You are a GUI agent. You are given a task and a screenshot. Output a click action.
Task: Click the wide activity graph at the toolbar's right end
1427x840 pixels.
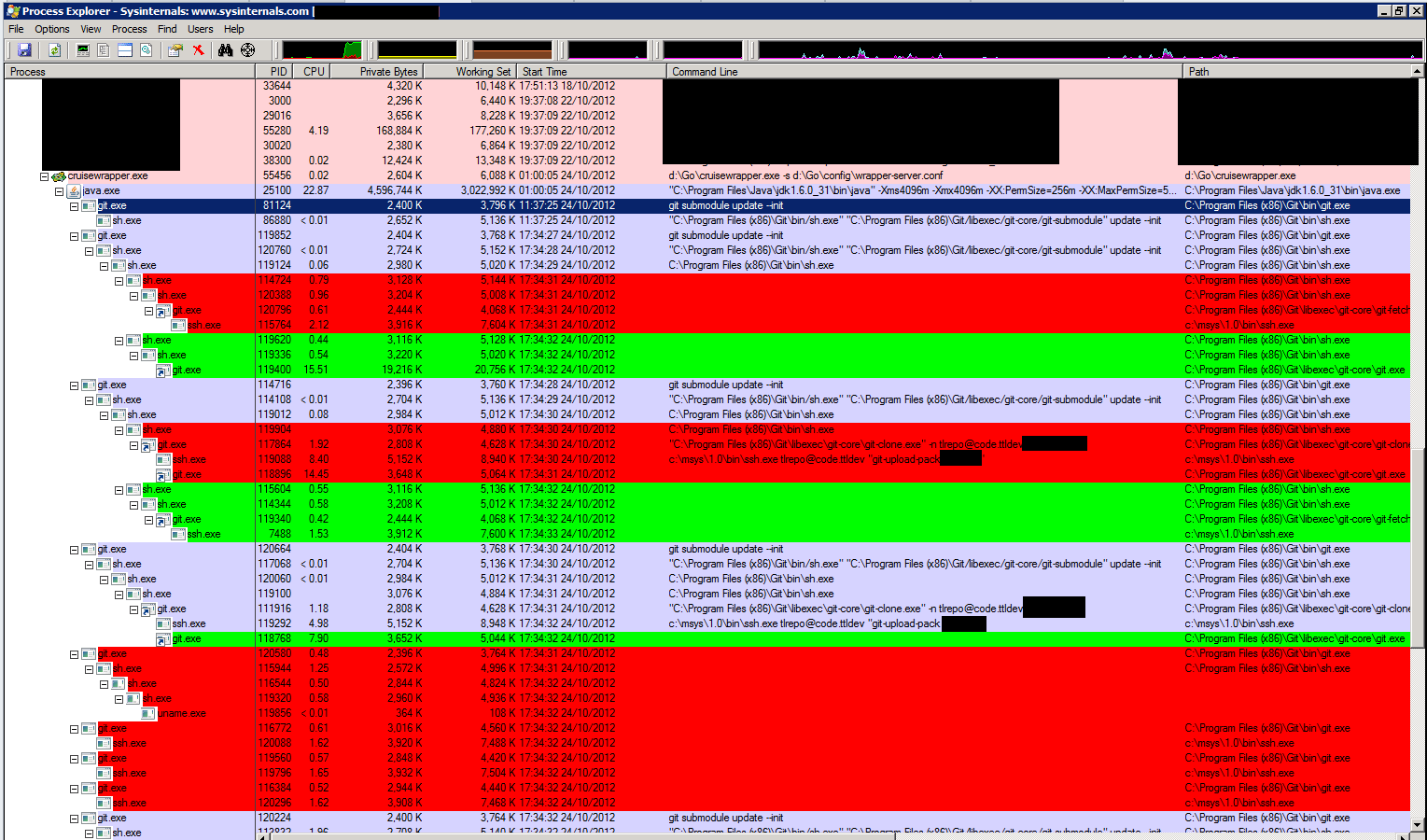tap(1090, 49)
